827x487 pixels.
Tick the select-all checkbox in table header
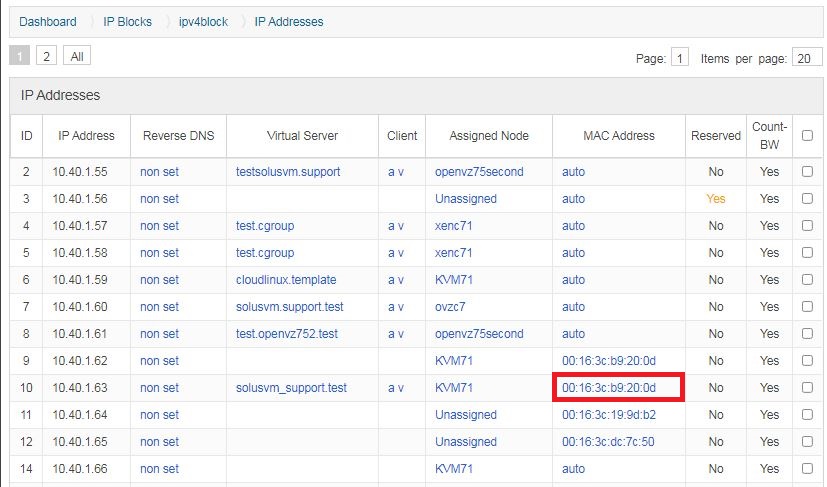point(806,136)
